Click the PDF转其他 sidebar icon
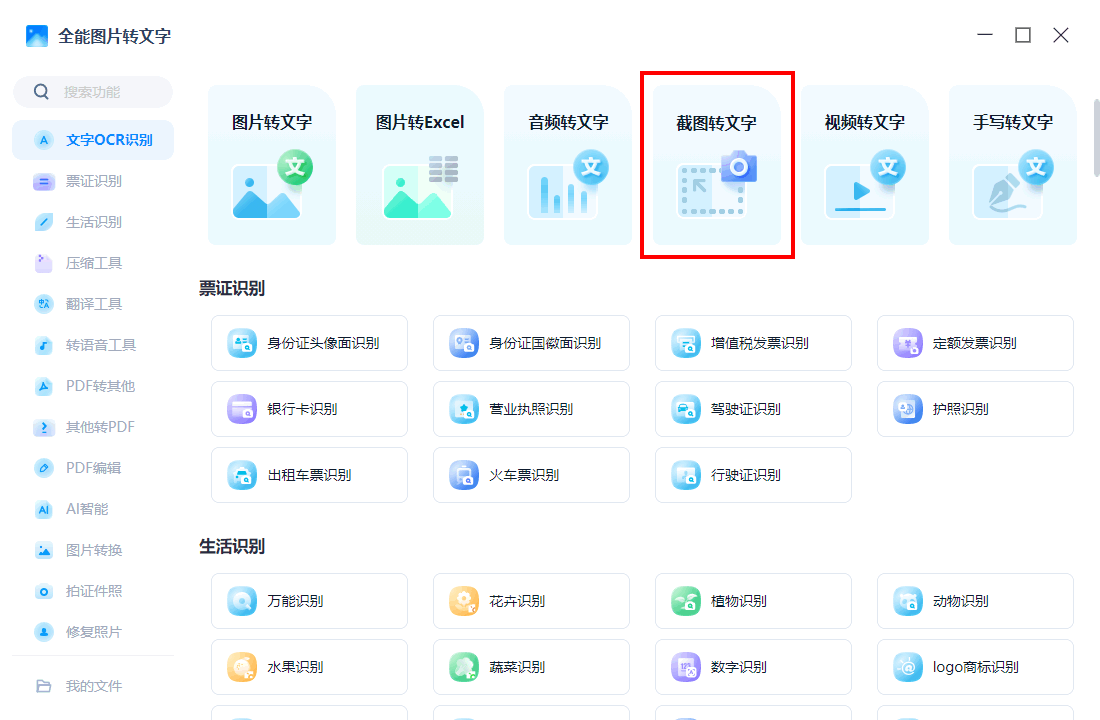The width and height of the screenshot is (1100, 720). (x=43, y=386)
